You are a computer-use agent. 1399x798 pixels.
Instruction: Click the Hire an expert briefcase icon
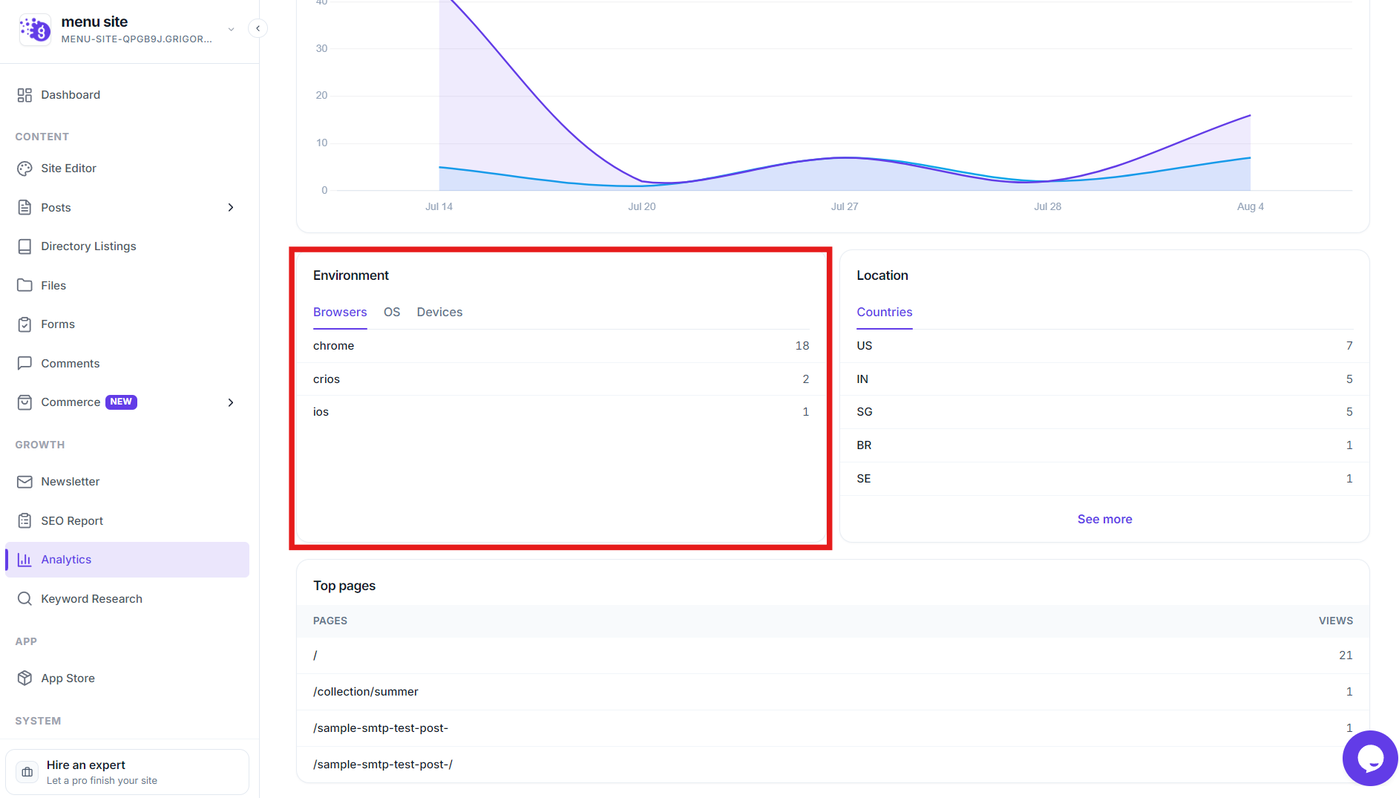click(x=27, y=772)
